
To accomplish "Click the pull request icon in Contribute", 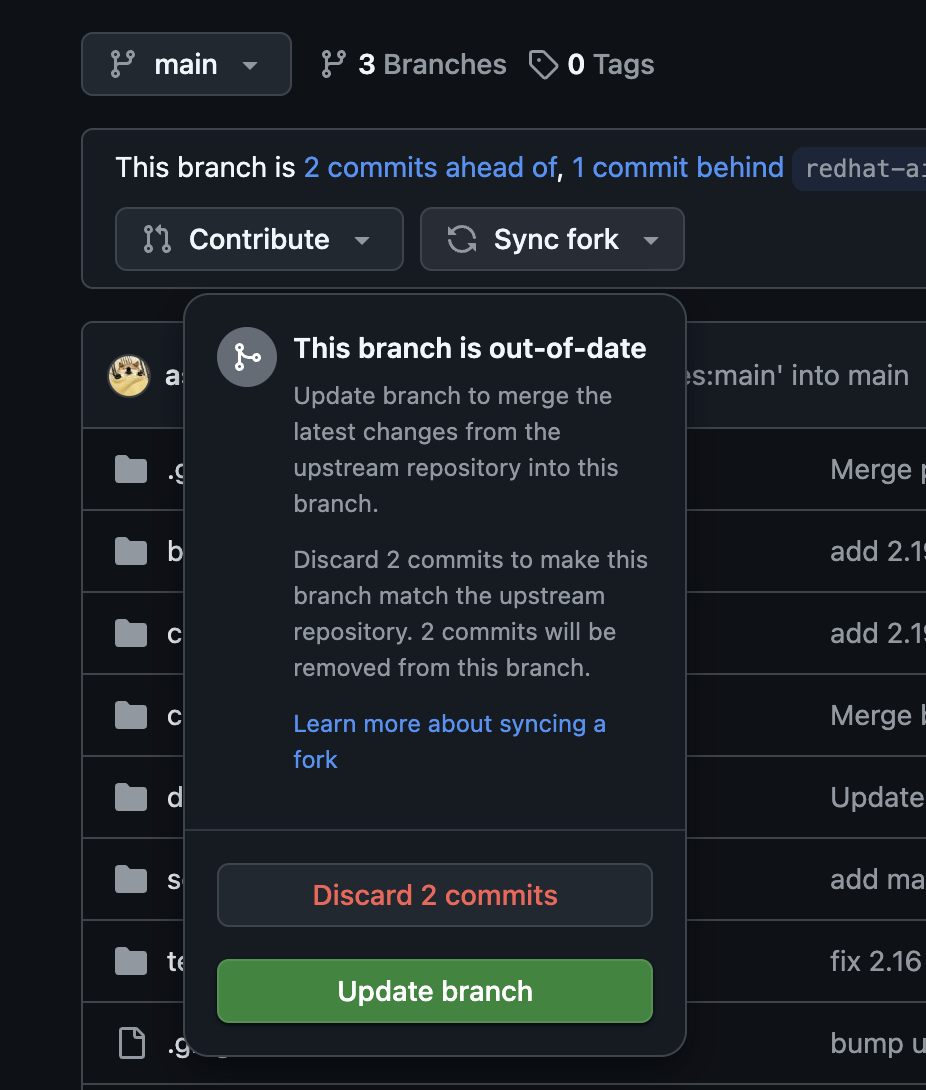I will click(x=157, y=239).
